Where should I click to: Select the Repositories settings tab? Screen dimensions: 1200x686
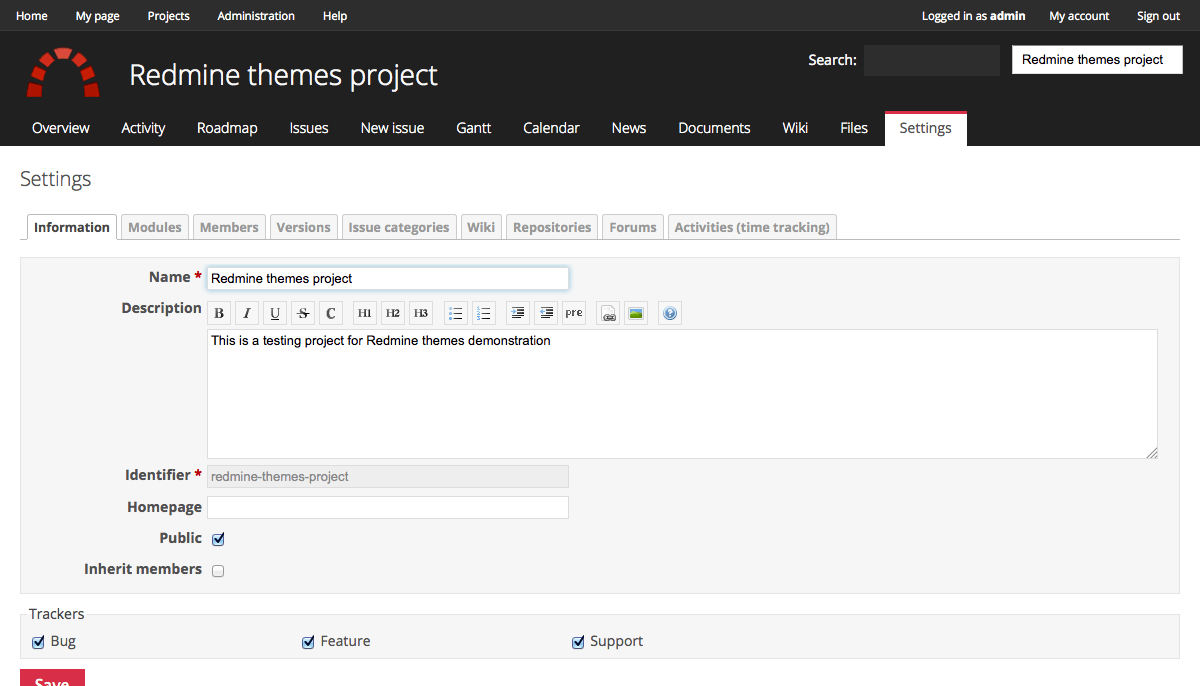(x=552, y=227)
